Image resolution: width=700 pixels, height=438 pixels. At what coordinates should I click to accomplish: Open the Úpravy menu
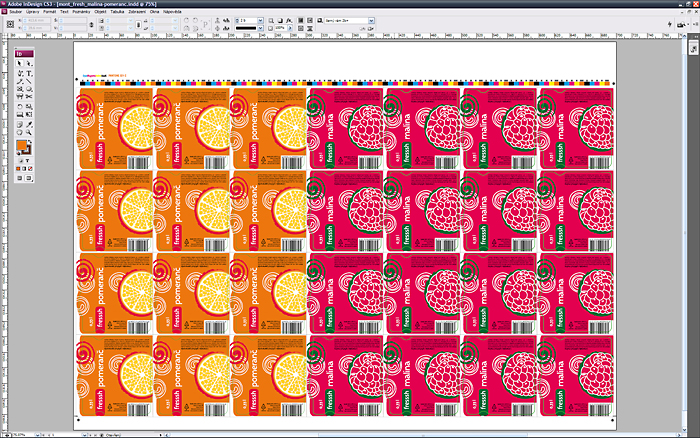coord(33,12)
